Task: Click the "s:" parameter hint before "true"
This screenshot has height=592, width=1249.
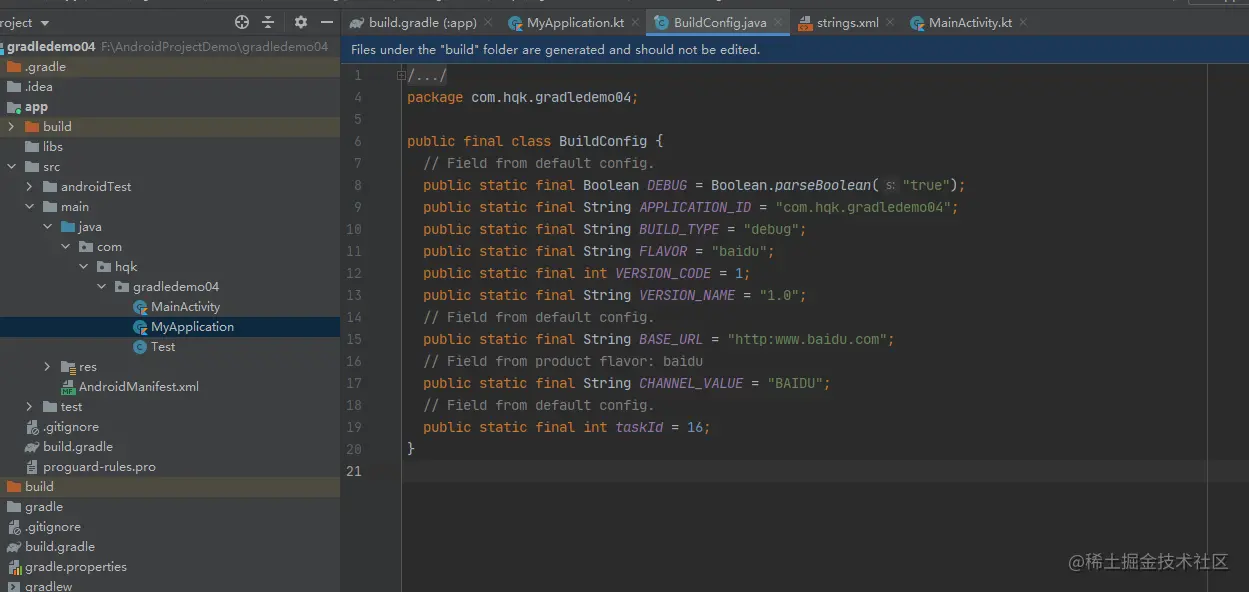Action: click(890, 186)
